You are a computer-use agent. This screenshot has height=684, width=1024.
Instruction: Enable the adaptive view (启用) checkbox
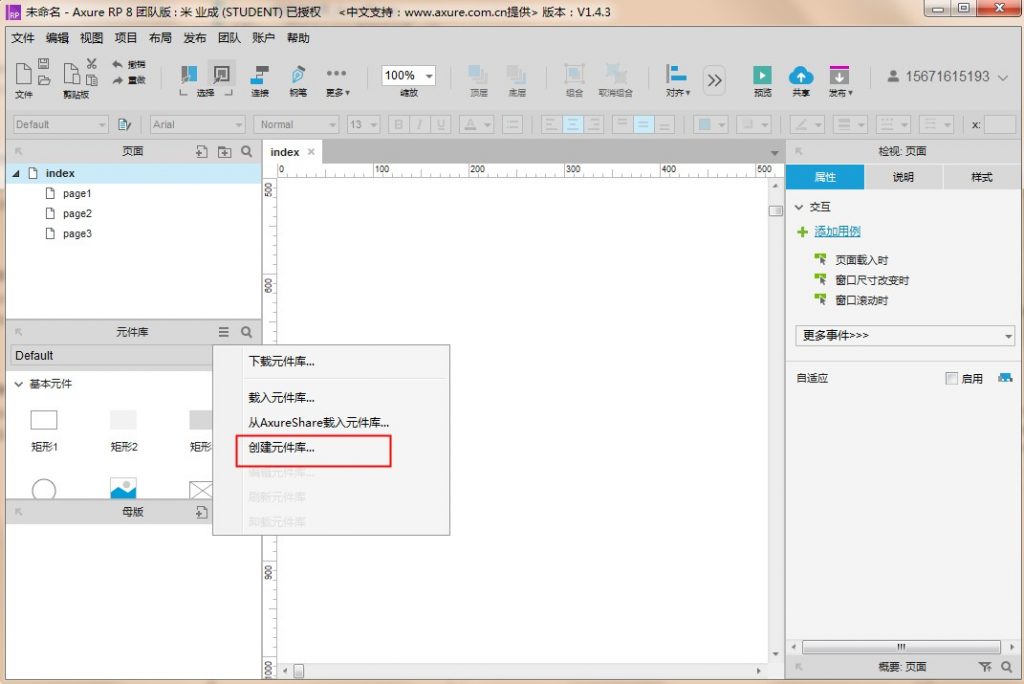click(951, 379)
